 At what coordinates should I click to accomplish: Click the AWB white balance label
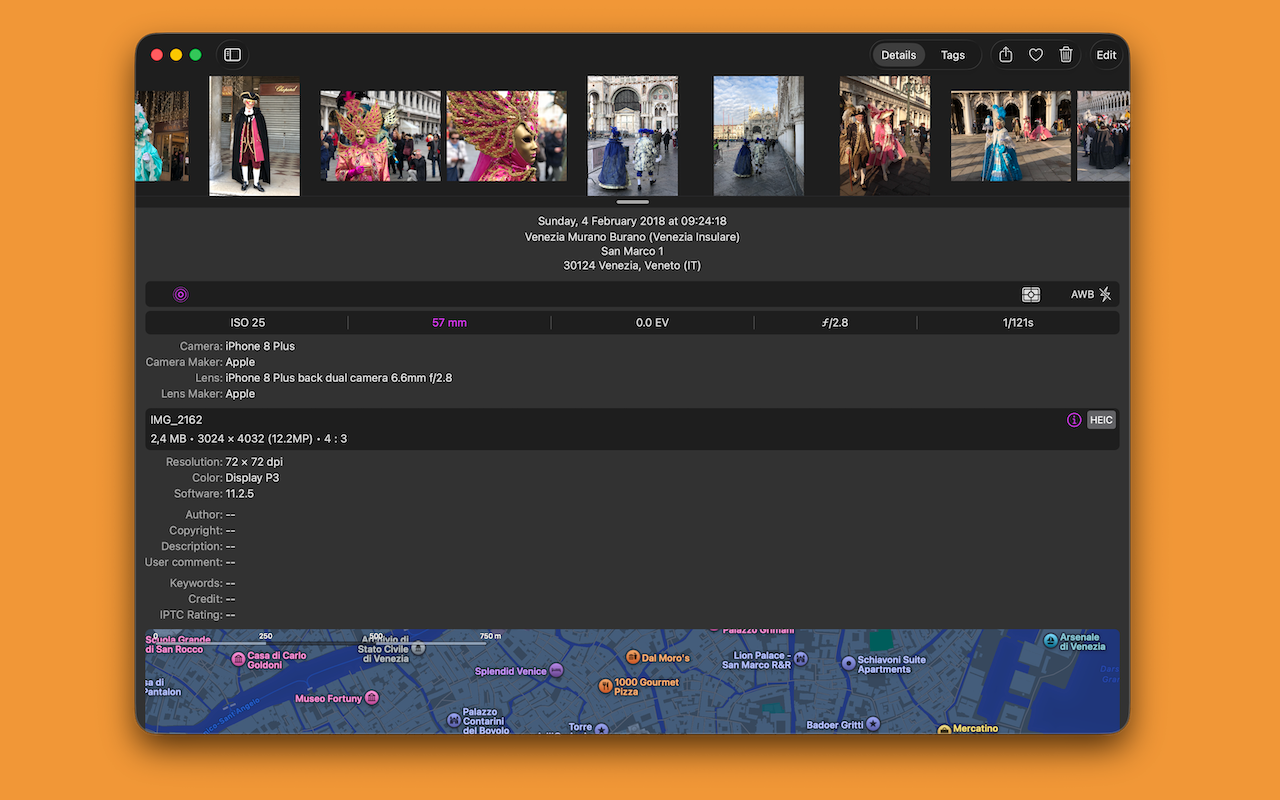pos(1082,295)
